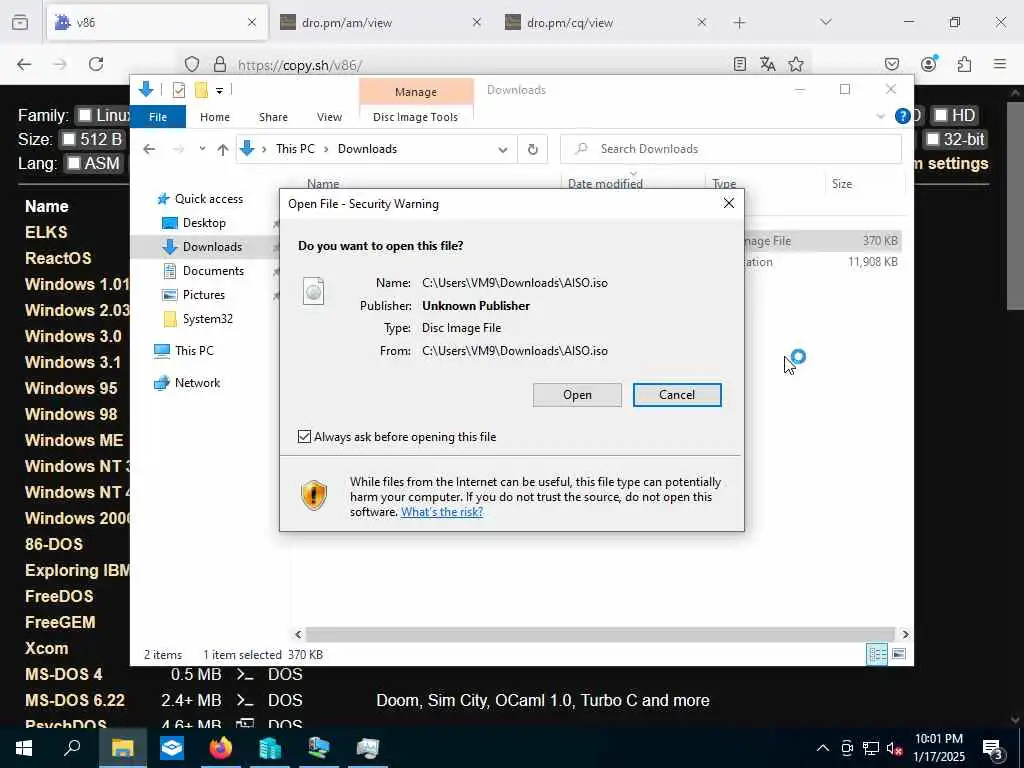Open the Firefox account icon
Image resolution: width=1024 pixels, height=768 pixels.
pyautogui.click(x=928, y=63)
